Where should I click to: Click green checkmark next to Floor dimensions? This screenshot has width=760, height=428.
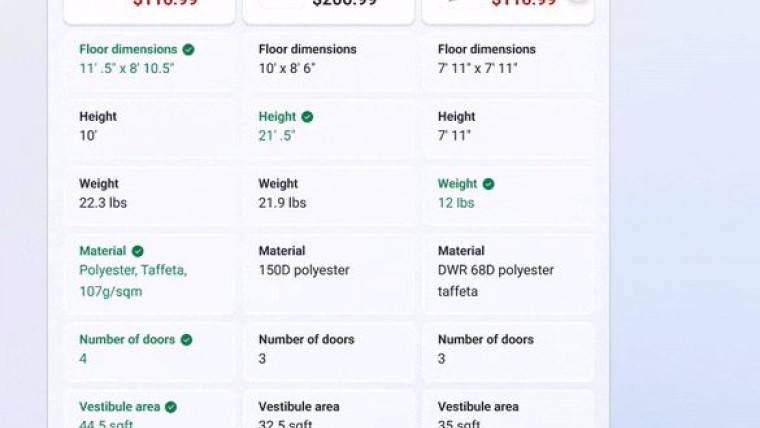tap(189, 49)
